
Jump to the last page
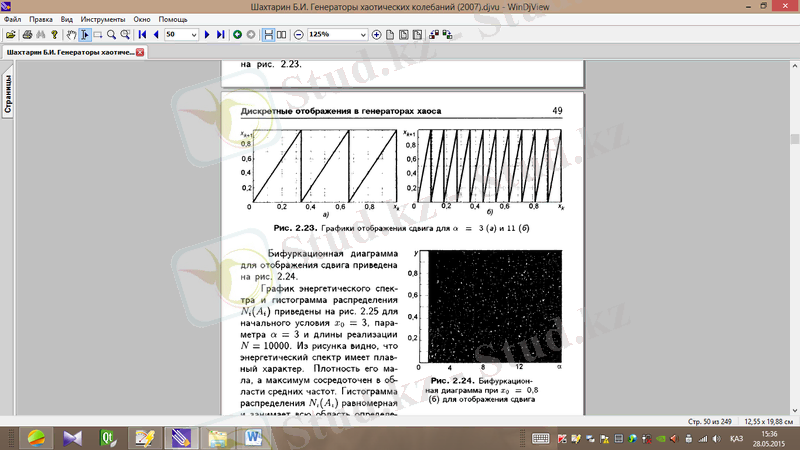(x=221, y=34)
